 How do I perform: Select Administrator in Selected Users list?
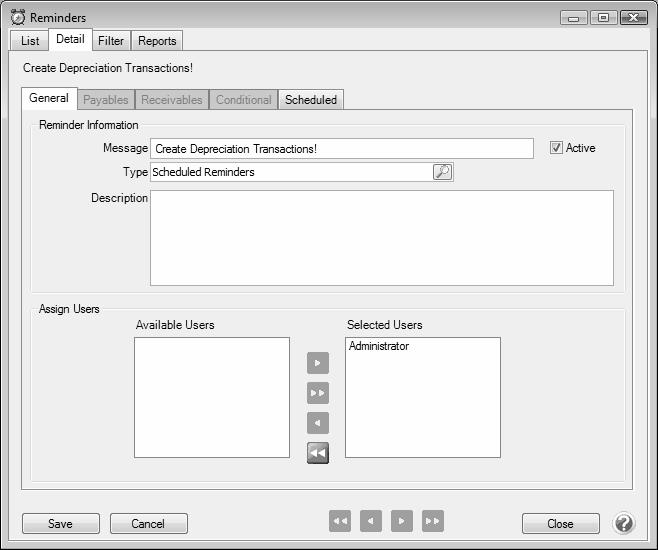379,347
